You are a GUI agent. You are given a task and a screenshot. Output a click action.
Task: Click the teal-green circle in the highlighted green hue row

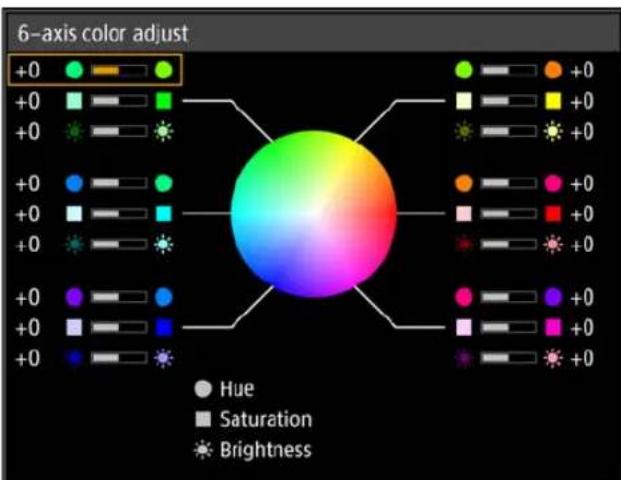[74, 70]
